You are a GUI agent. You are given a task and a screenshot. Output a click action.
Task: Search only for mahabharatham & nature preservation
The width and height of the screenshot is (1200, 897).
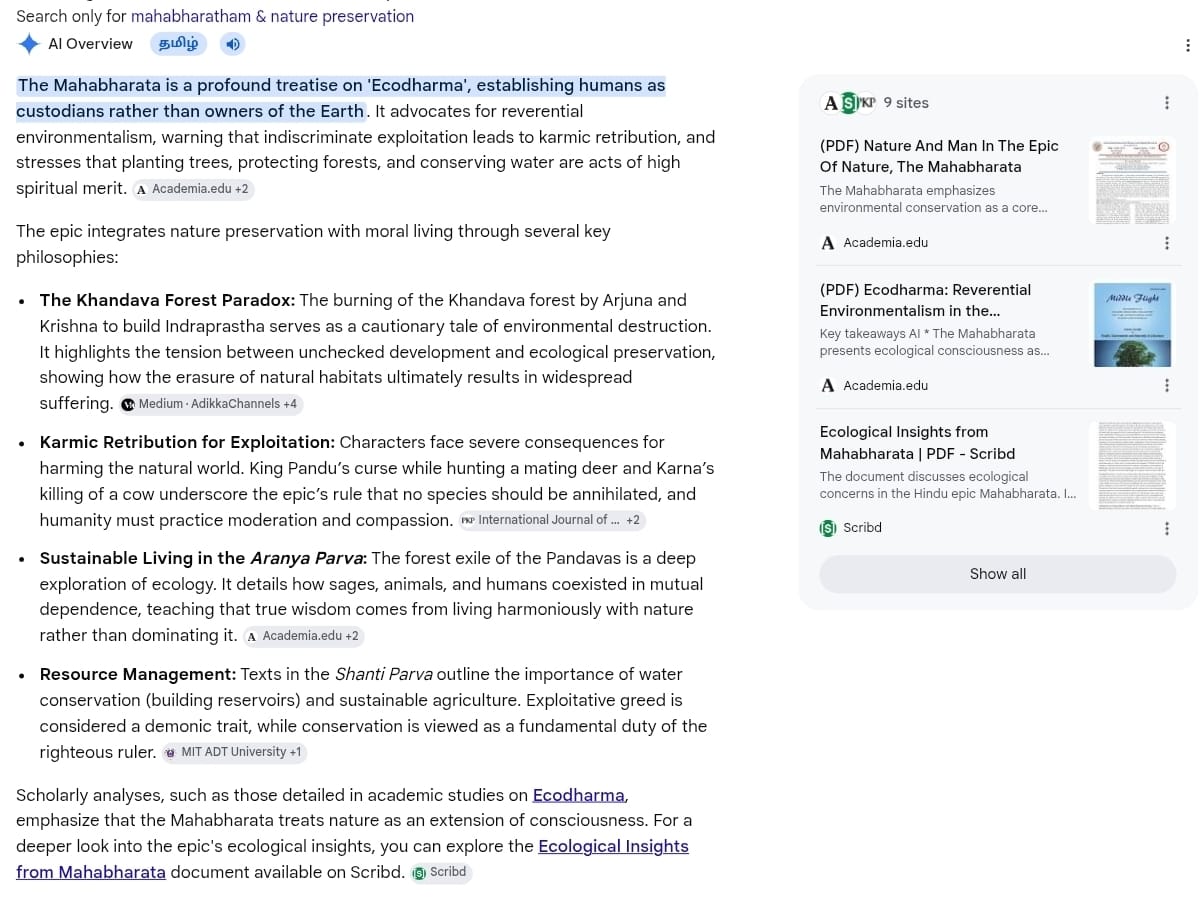[272, 16]
